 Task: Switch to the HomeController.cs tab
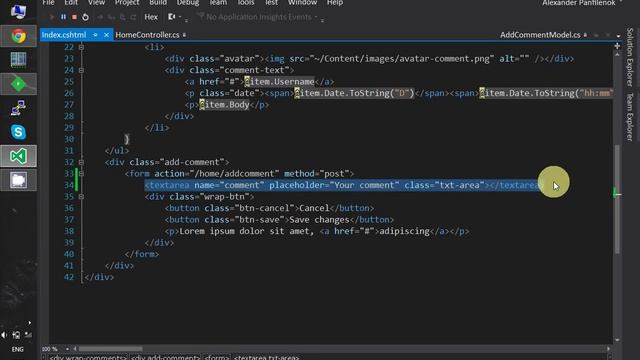(147, 35)
